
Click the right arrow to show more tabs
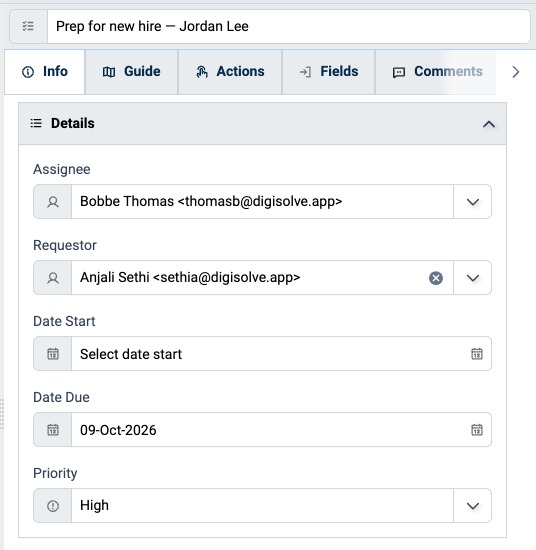pyautogui.click(x=515, y=72)
